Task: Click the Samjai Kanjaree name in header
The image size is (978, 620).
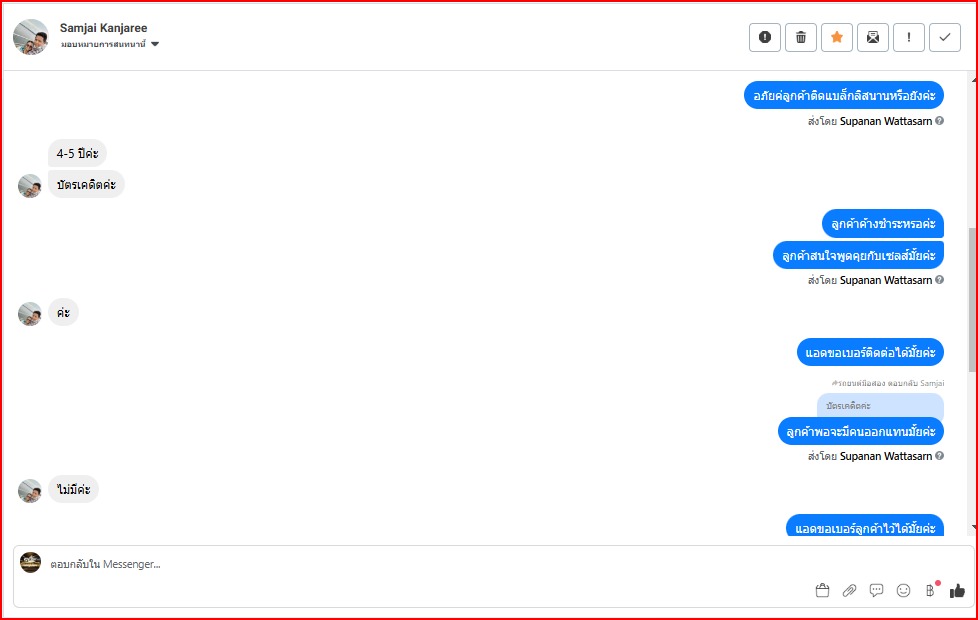Action: pyautogui.click(x=103, y=28)
